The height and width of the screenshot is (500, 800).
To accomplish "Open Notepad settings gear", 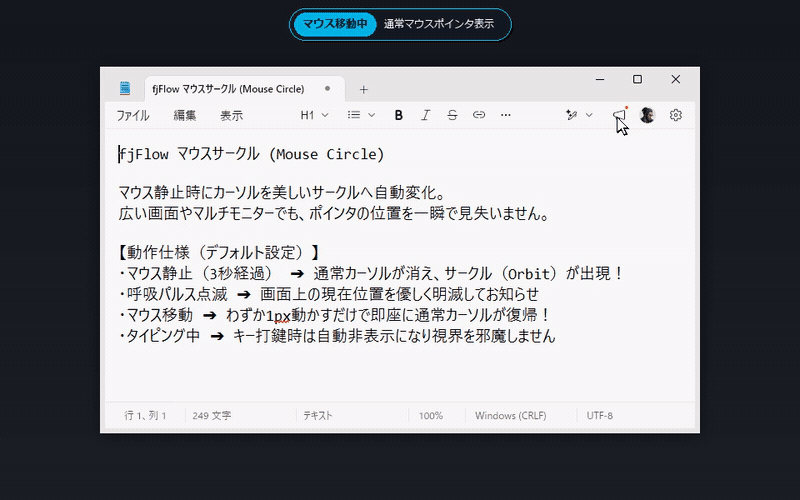I will [676, 115].
